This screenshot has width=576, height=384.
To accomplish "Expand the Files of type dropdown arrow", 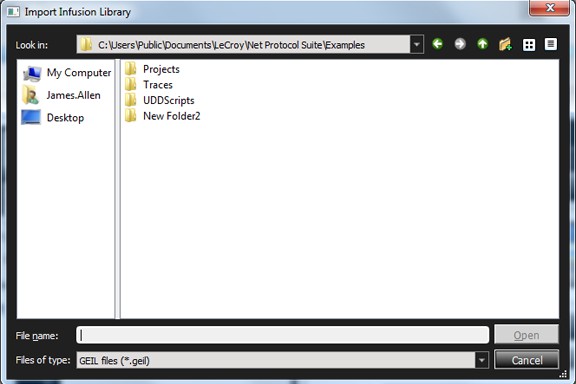I will [482, 360].
